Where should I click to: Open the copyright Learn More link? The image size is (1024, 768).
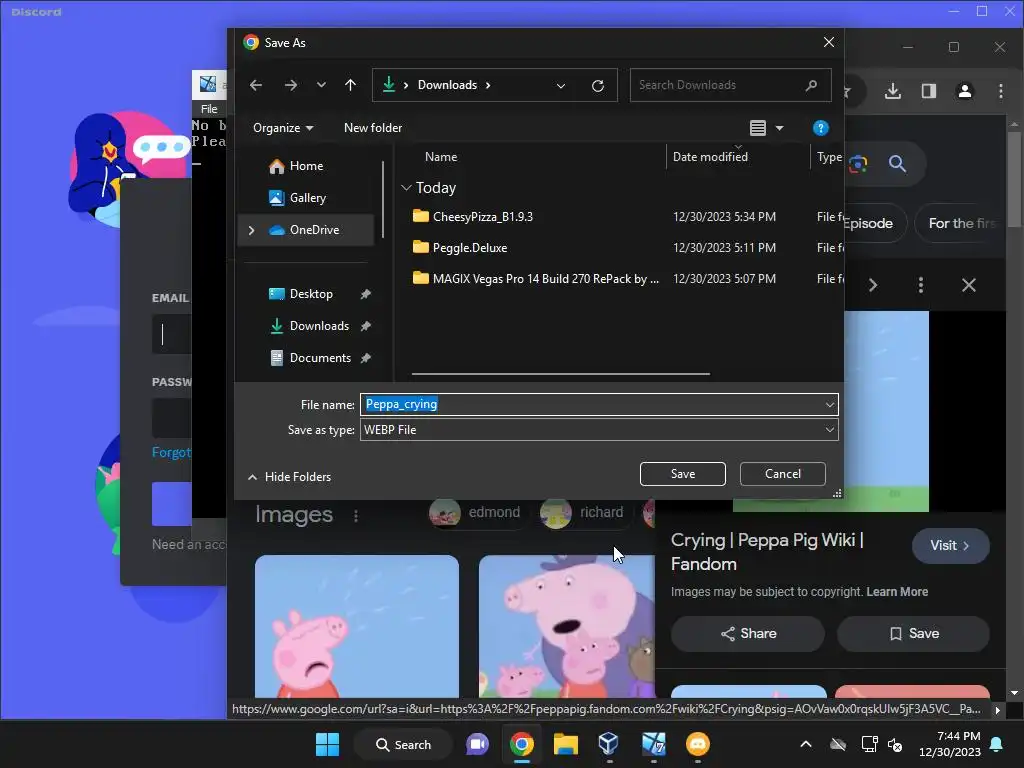(897, 592)
